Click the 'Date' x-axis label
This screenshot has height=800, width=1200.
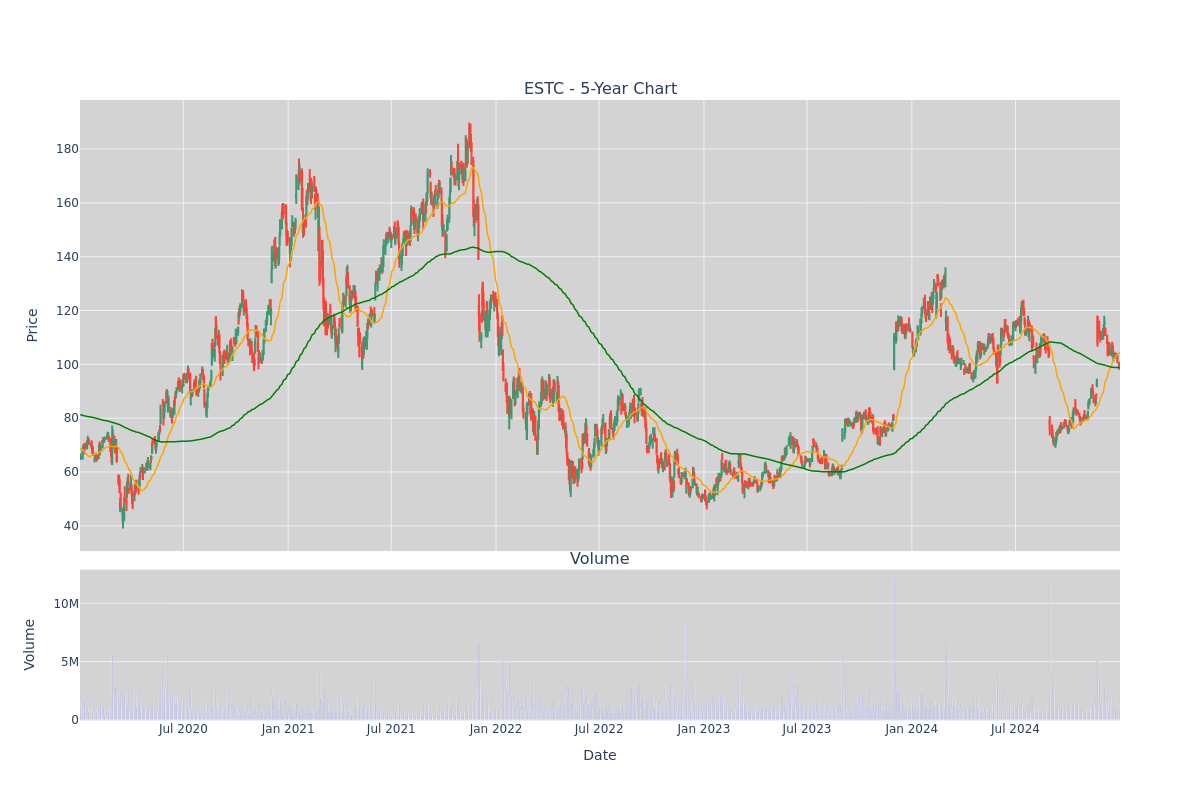click(x=600, y=756)
